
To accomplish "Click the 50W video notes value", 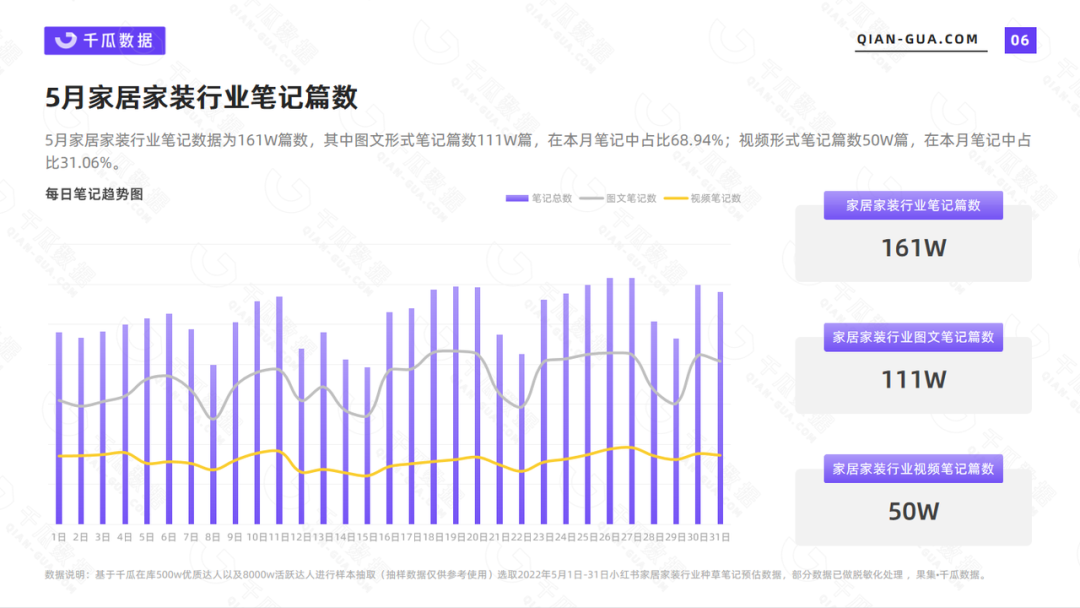I will (913, 512).
